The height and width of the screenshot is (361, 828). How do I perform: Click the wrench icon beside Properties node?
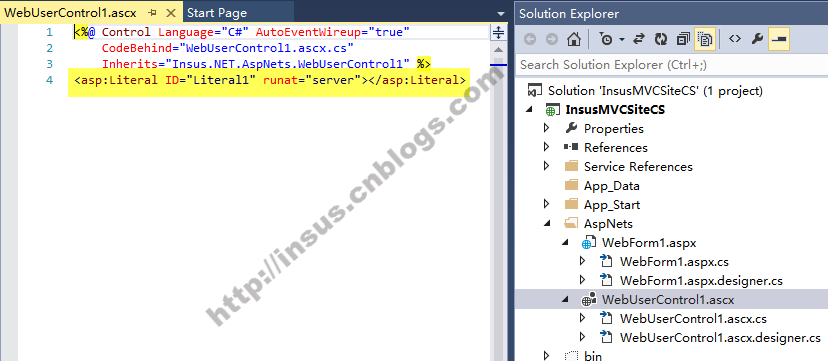(x=571, y=128)
